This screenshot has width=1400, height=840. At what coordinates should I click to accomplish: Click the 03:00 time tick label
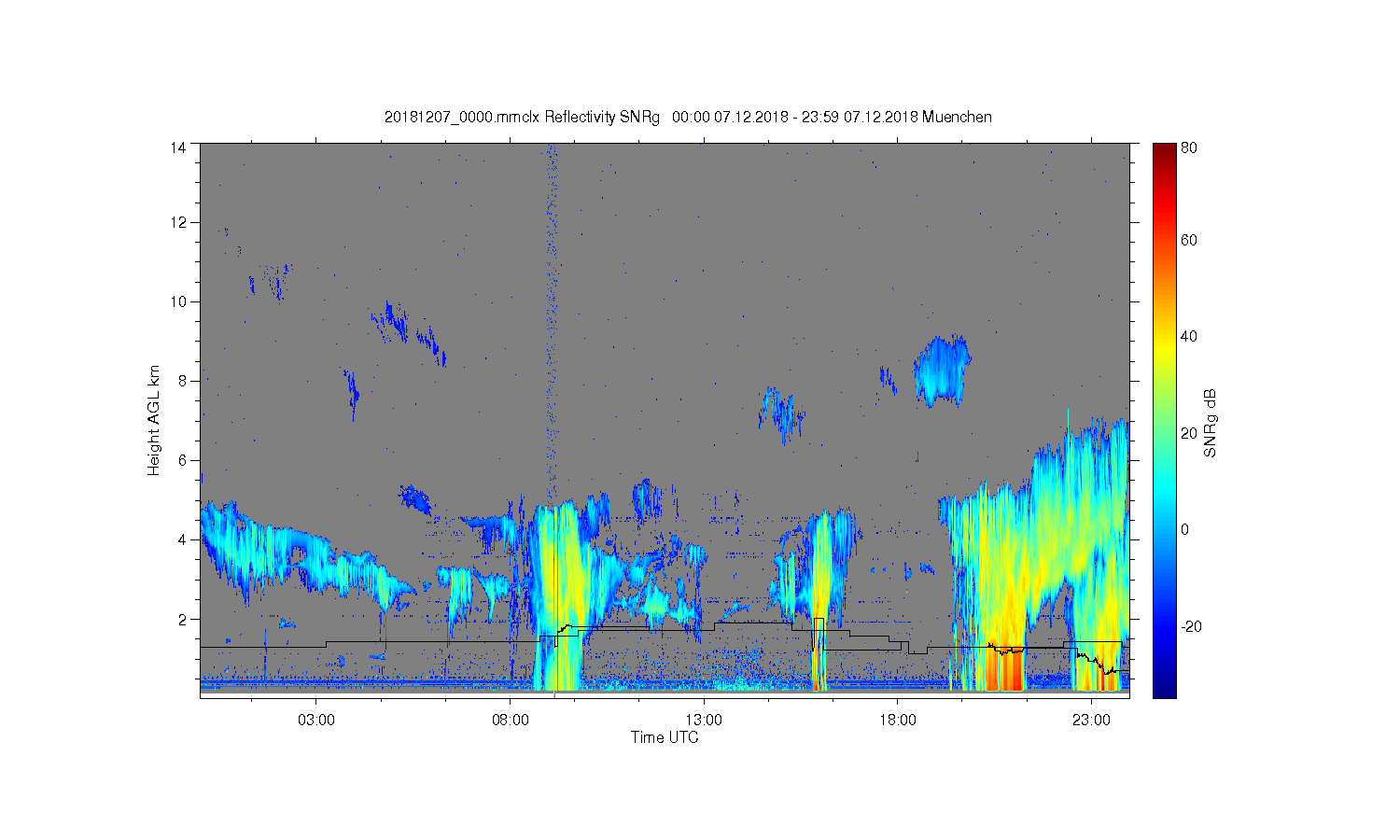(x=316, y=721)
